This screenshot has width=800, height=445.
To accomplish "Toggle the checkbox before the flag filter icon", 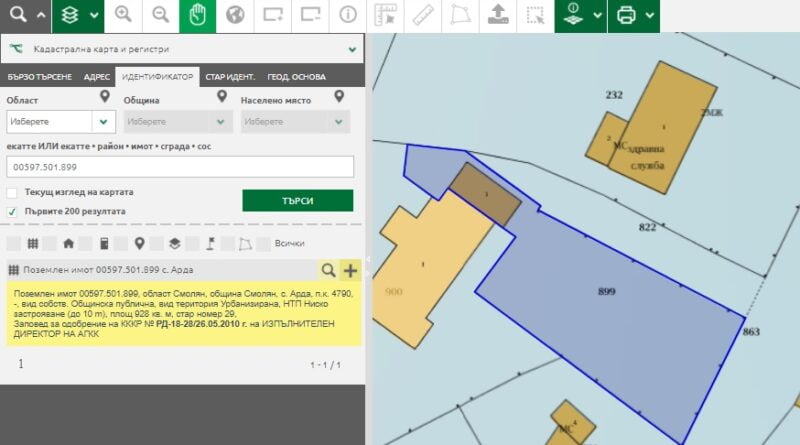I will (192, 243).
